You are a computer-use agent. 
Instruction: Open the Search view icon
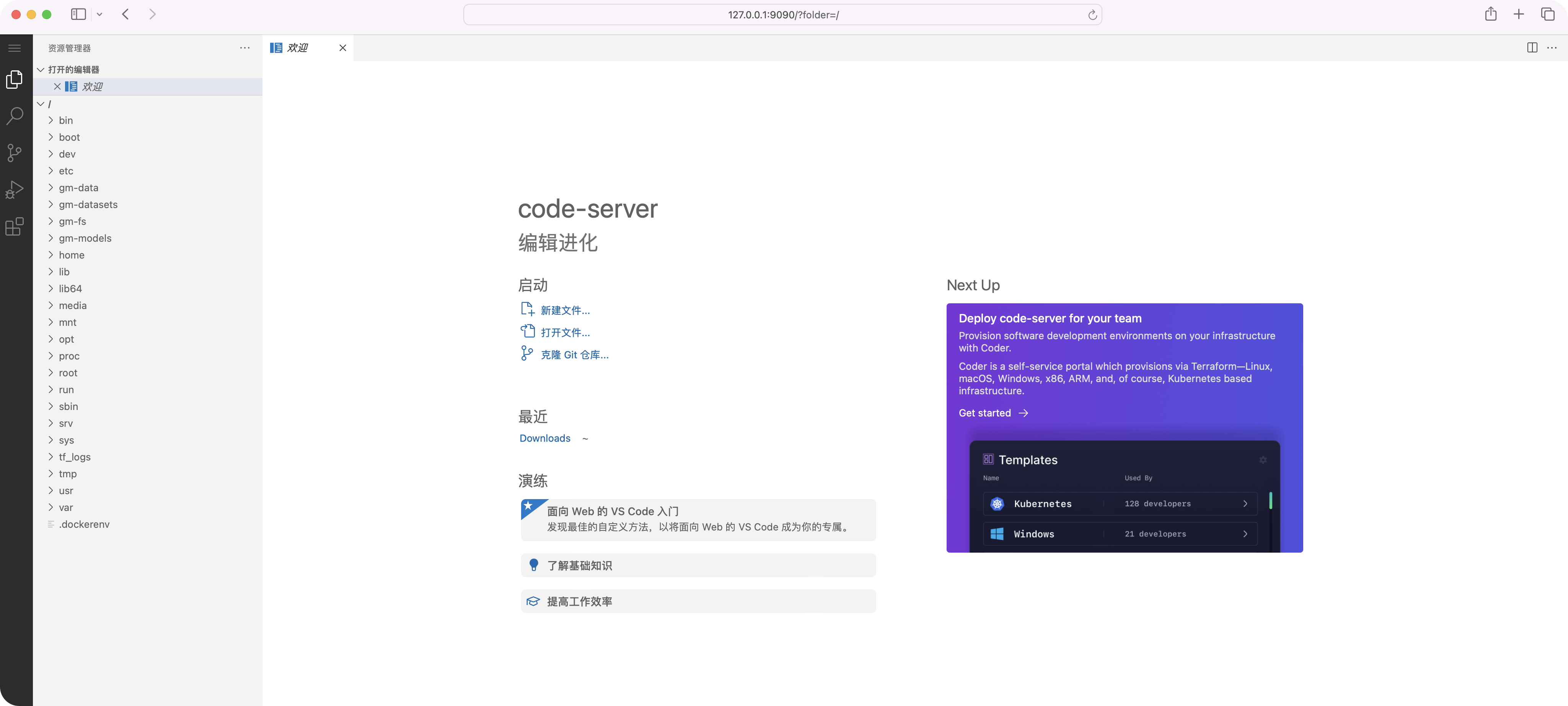pyautogui.click(x=15, y=115)
